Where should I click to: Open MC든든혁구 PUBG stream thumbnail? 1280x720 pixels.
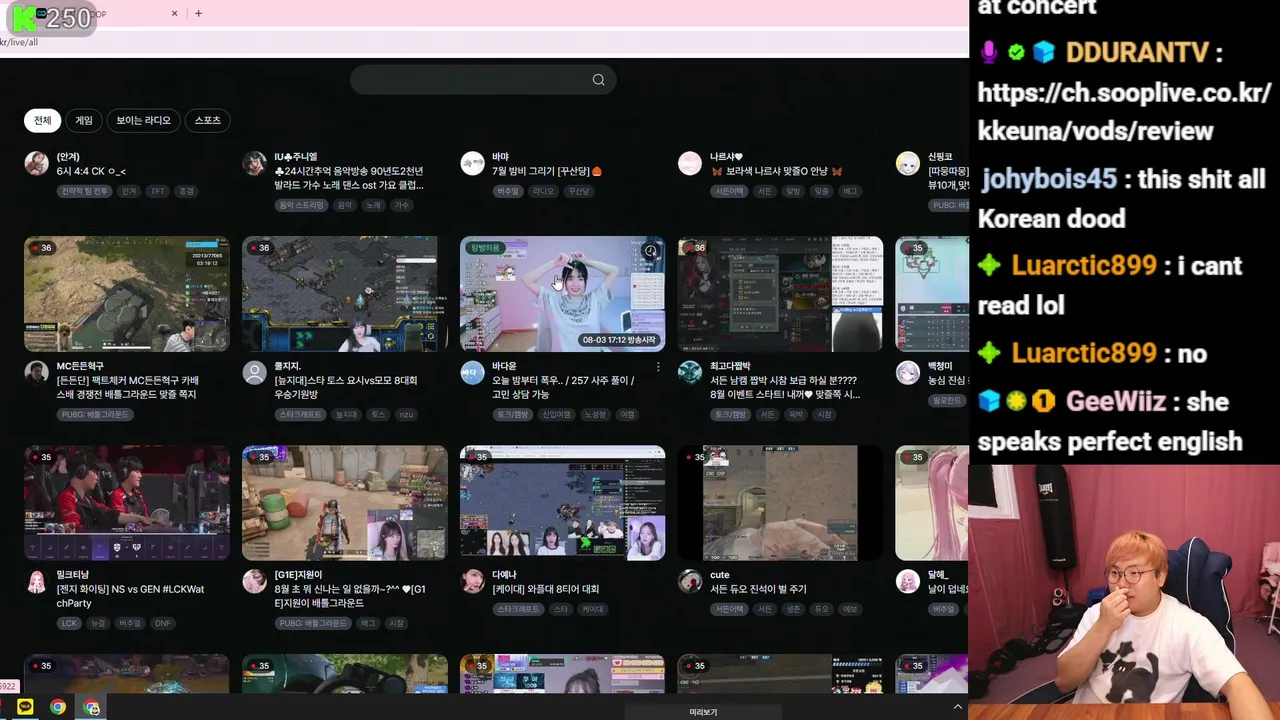pos(127,294)
